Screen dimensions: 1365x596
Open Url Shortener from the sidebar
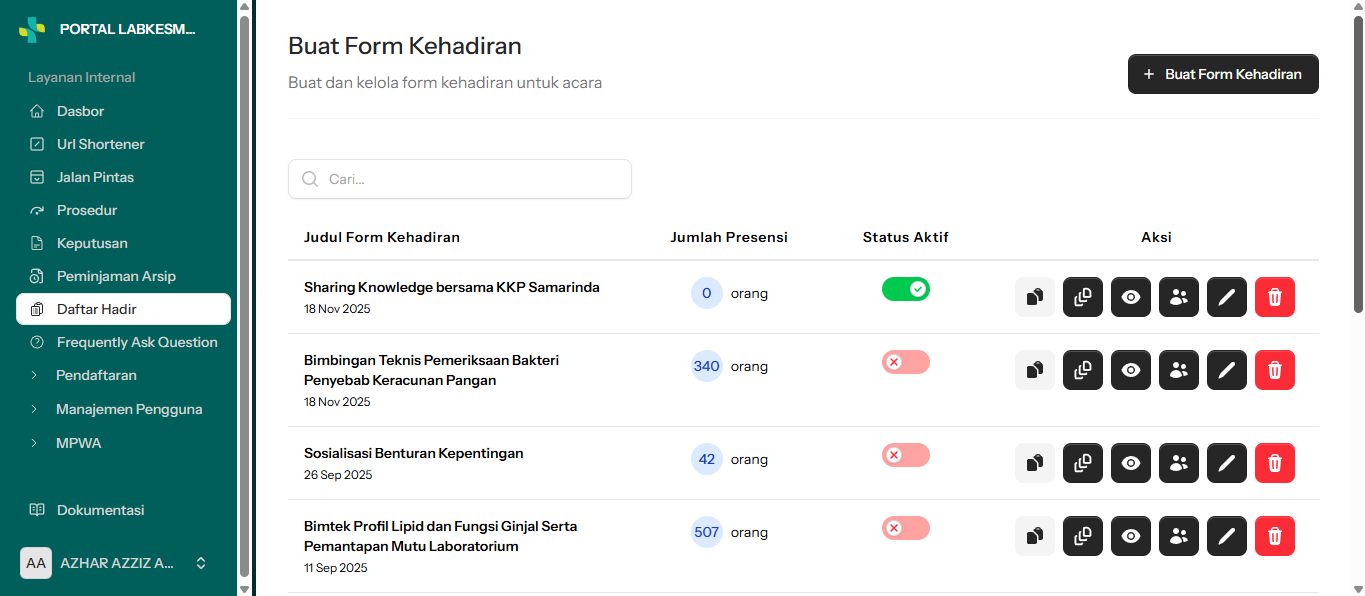point(123,144)
